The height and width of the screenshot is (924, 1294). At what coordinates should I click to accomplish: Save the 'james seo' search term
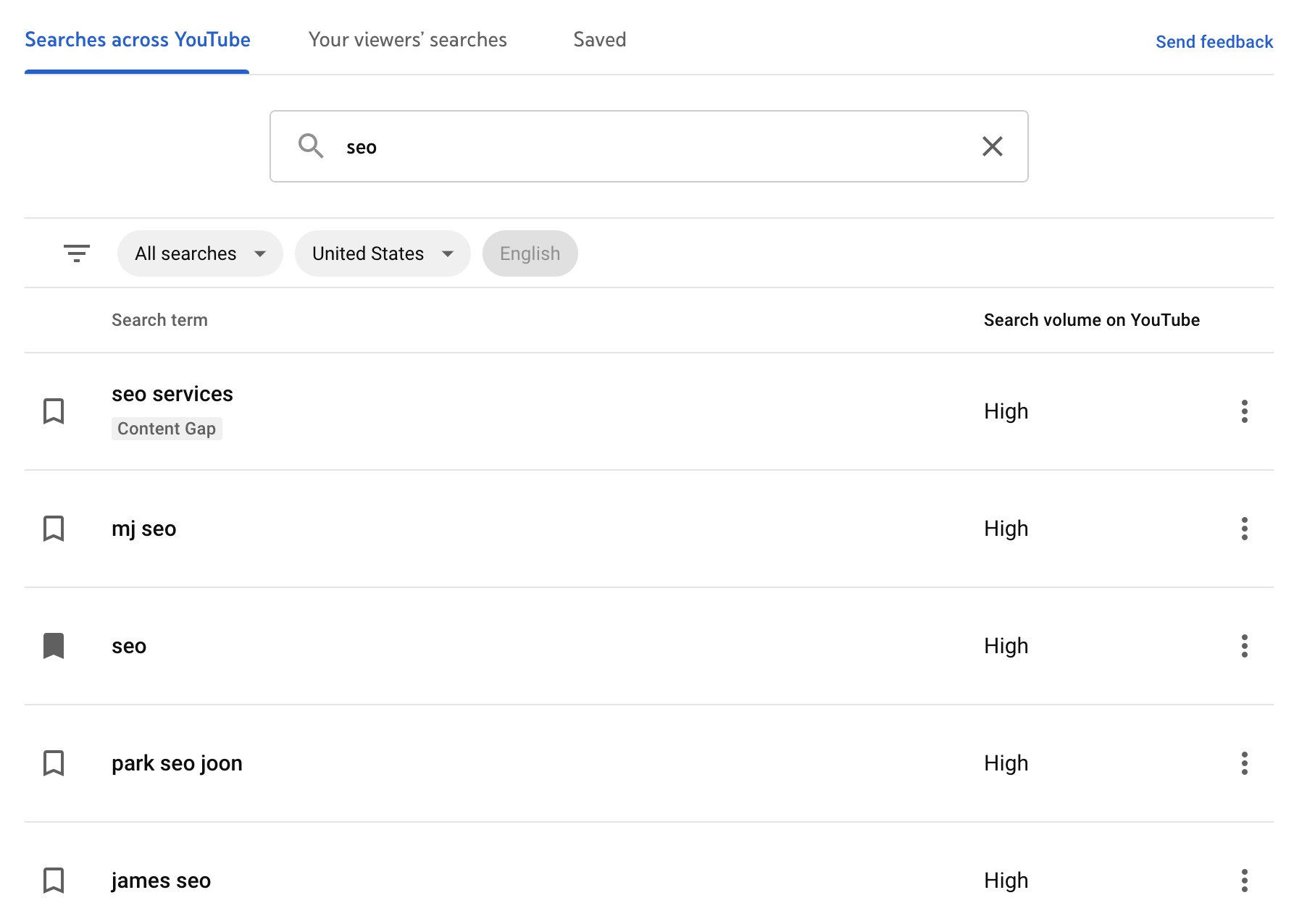[54, 881]
